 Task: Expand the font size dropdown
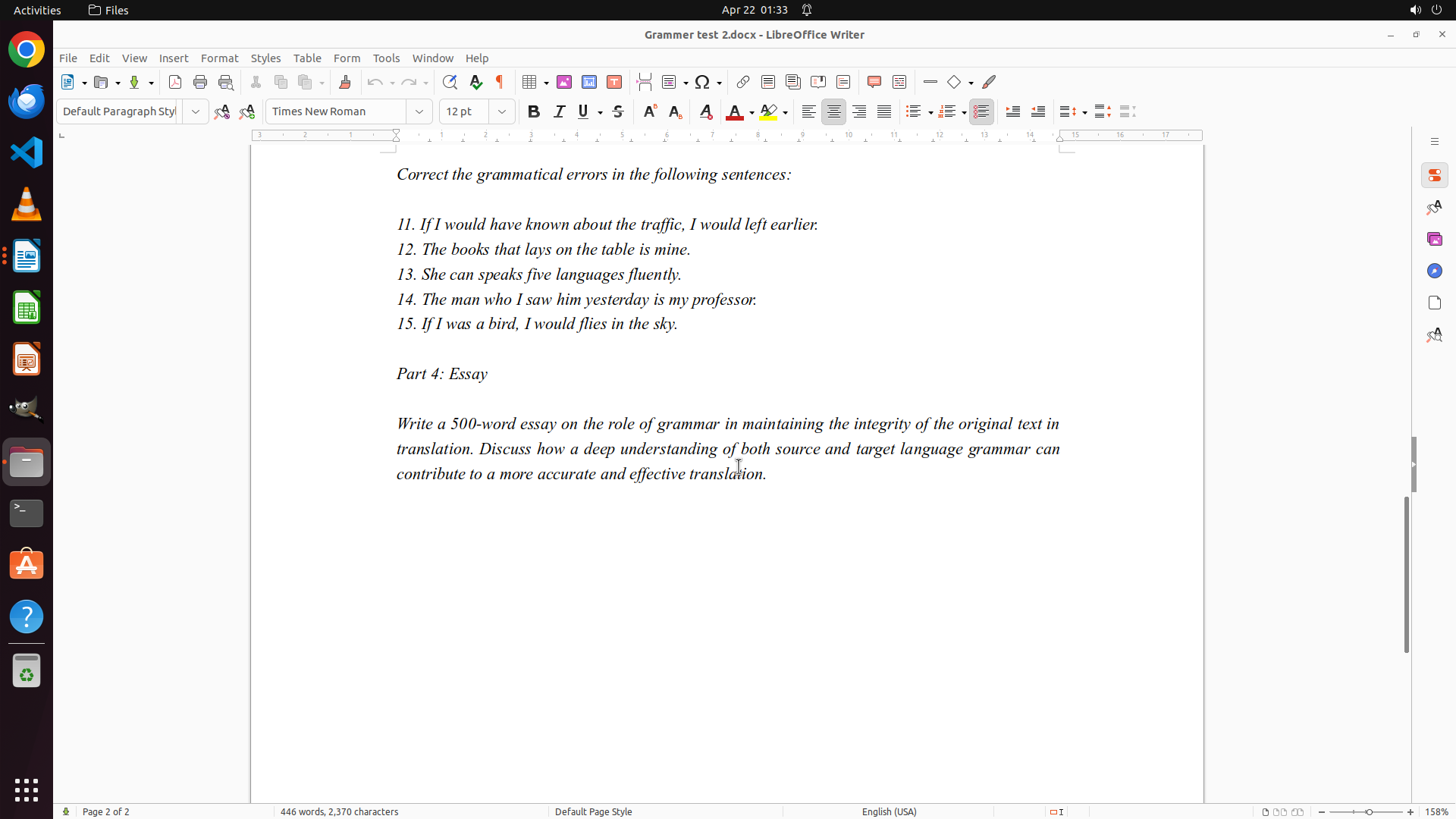pyautogui.click(x=502, y=111)
